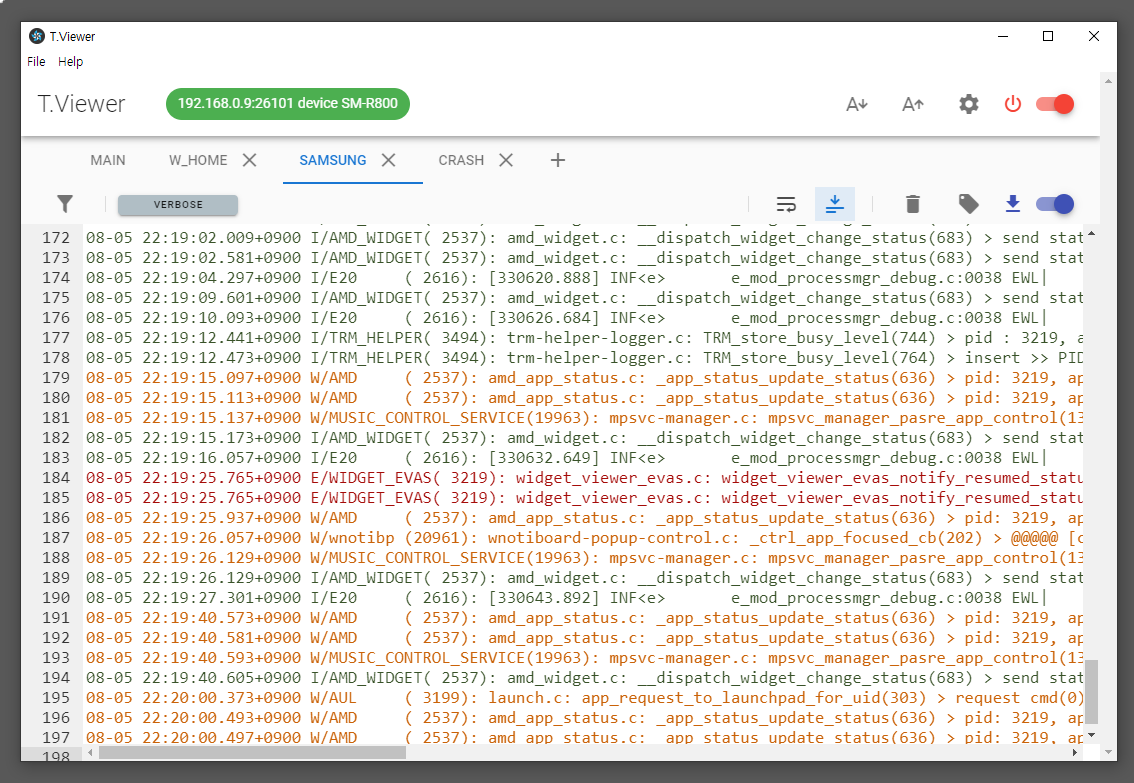The image size is (1134, 783).
Task: Toggle word wrap icon in log toolbar
Action: [x=786, y=205]
